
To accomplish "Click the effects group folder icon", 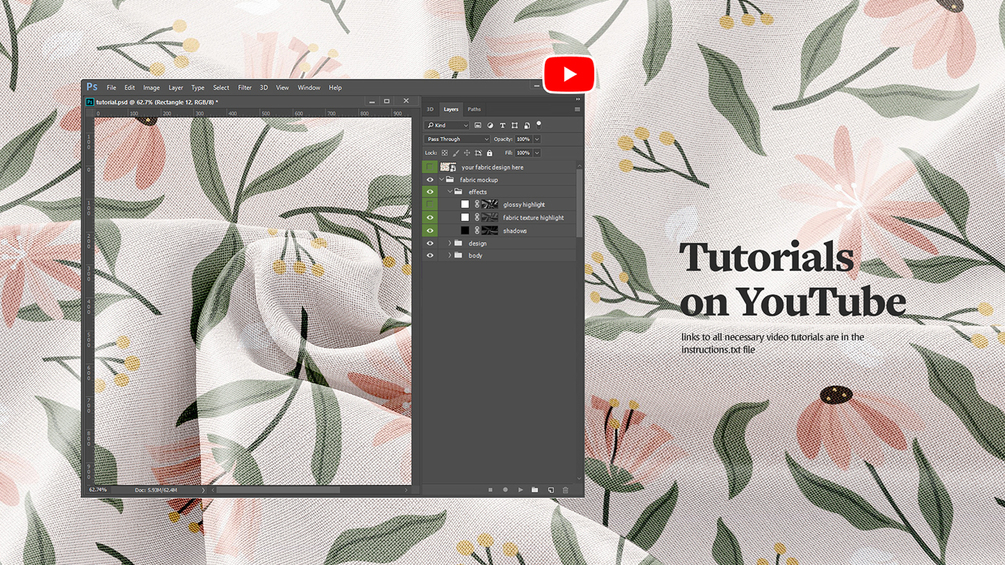I will (458, 192).
